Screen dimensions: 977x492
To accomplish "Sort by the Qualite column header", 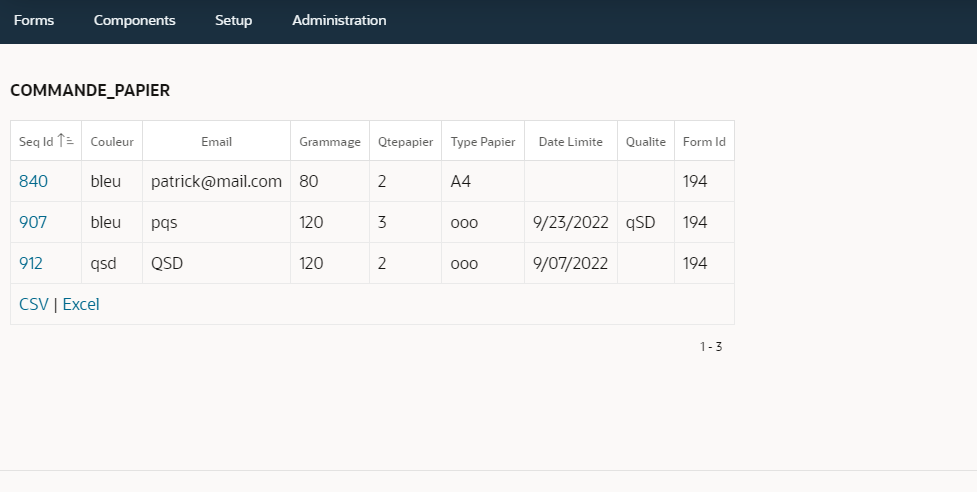I will click(646, 141).
